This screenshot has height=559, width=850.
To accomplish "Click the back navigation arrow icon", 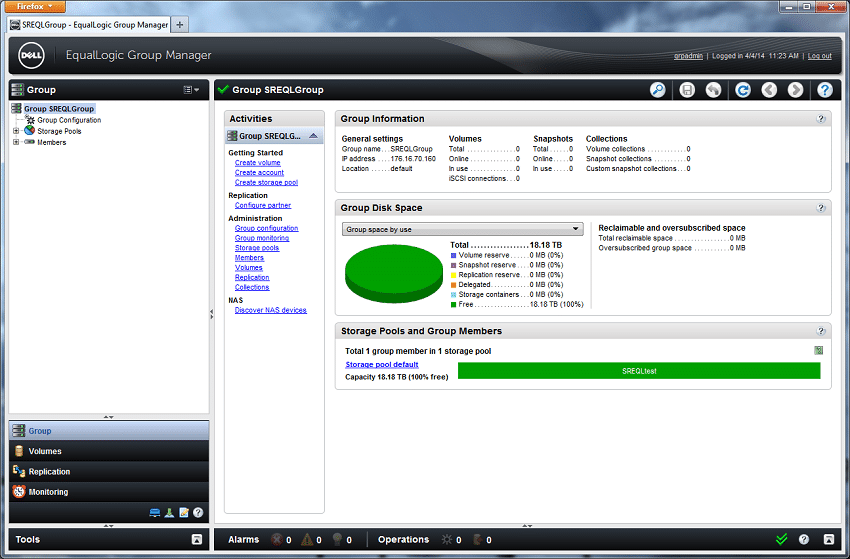I will pos(769,90).
